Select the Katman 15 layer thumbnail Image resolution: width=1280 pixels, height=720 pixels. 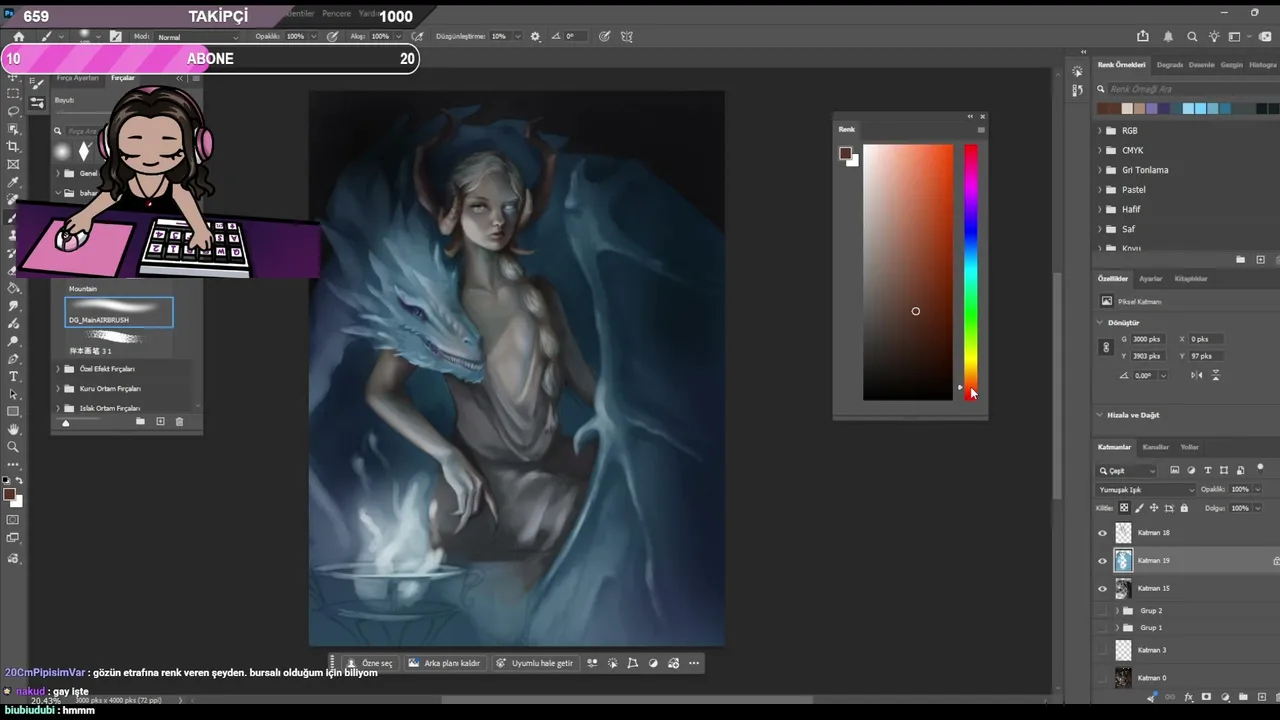pyautogui.click(x=1123, y=588)
